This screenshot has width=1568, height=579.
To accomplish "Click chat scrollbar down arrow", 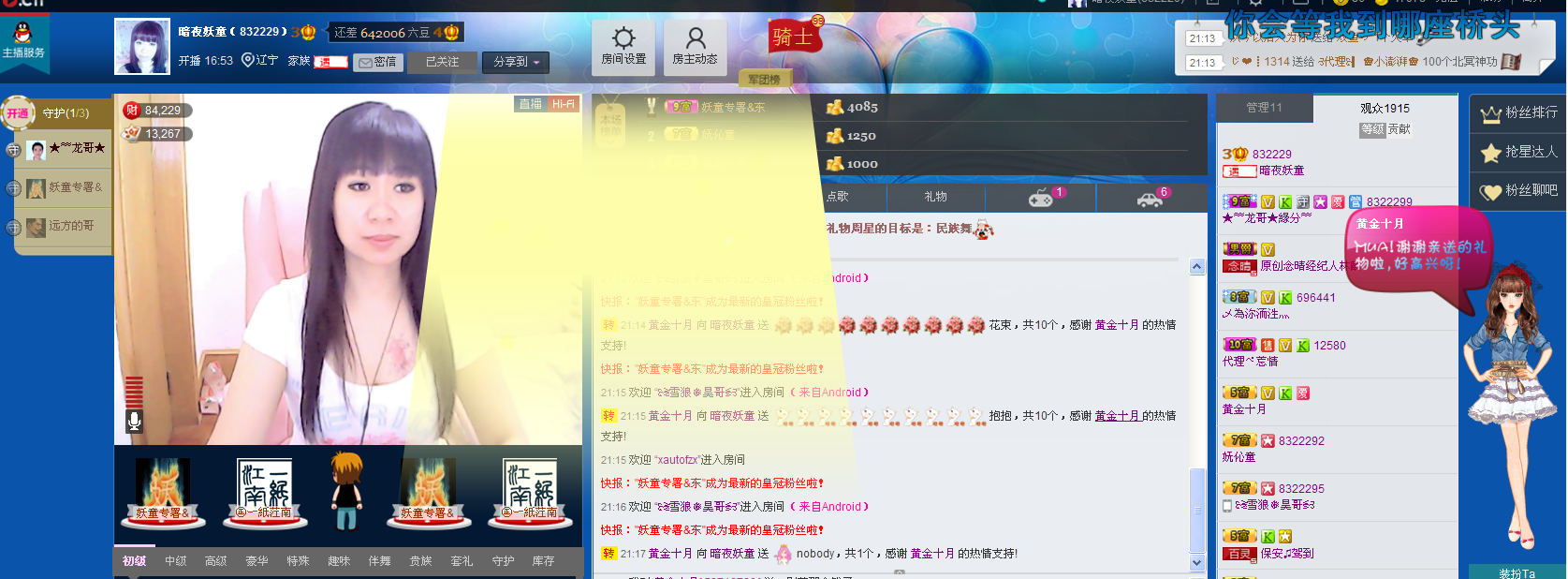I will pos(1196,563).
